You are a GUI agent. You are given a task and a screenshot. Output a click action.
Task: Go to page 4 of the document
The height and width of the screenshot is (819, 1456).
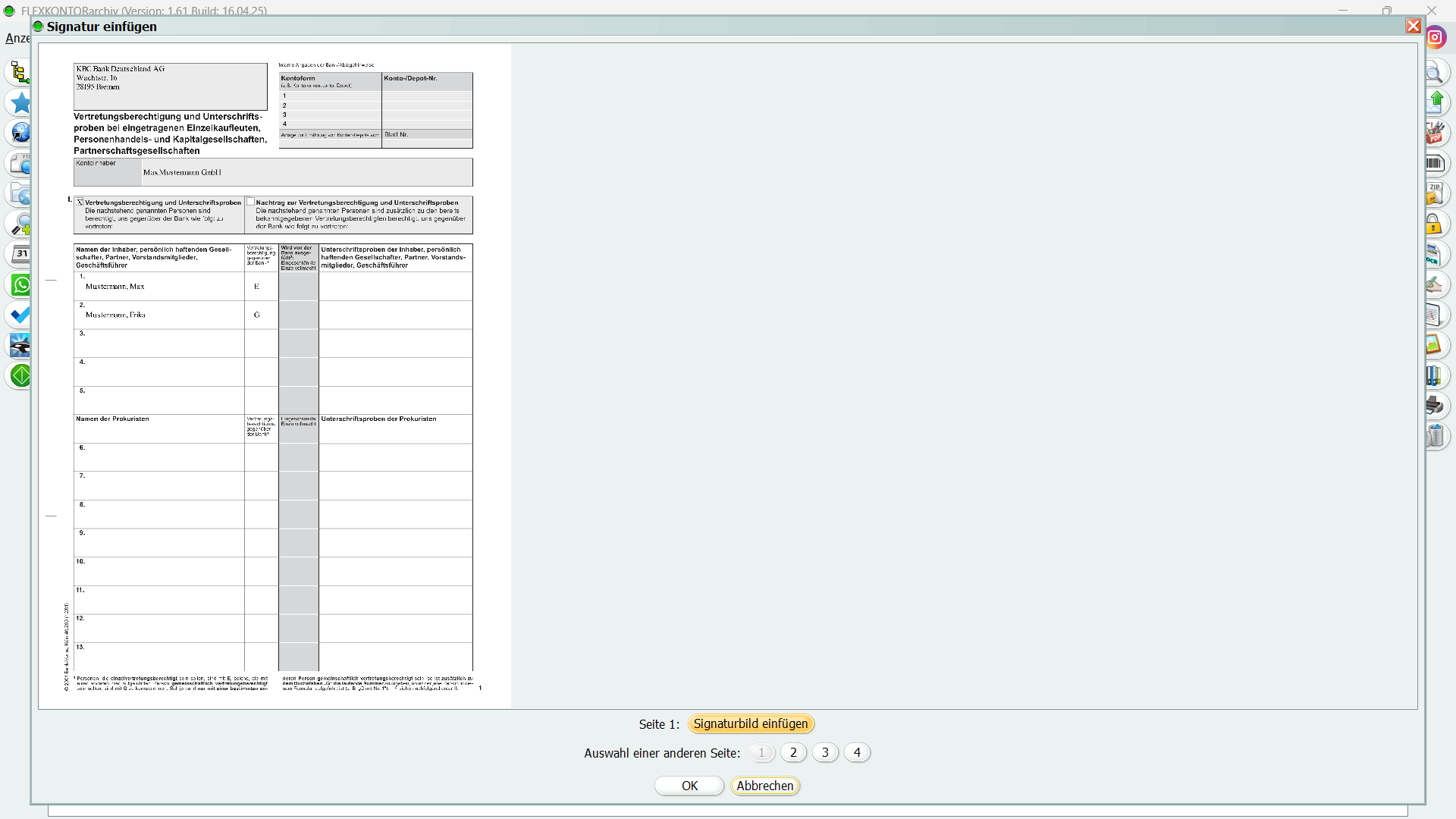point(857,752)
